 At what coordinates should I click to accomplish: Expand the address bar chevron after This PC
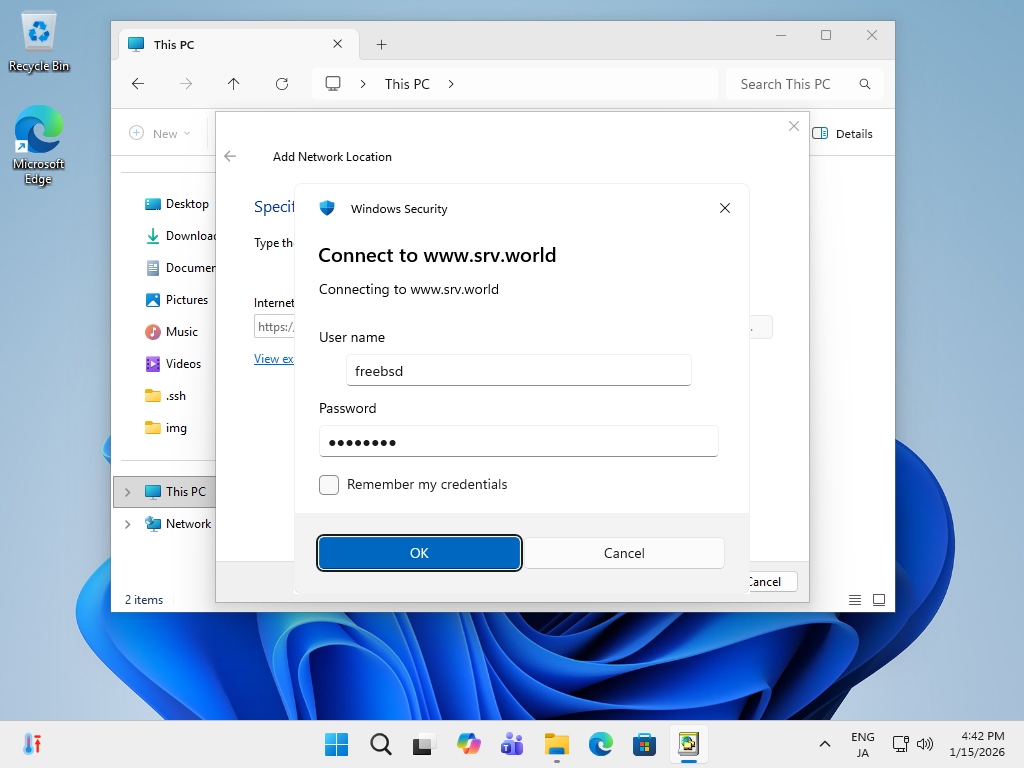click(x=451, y=84)
